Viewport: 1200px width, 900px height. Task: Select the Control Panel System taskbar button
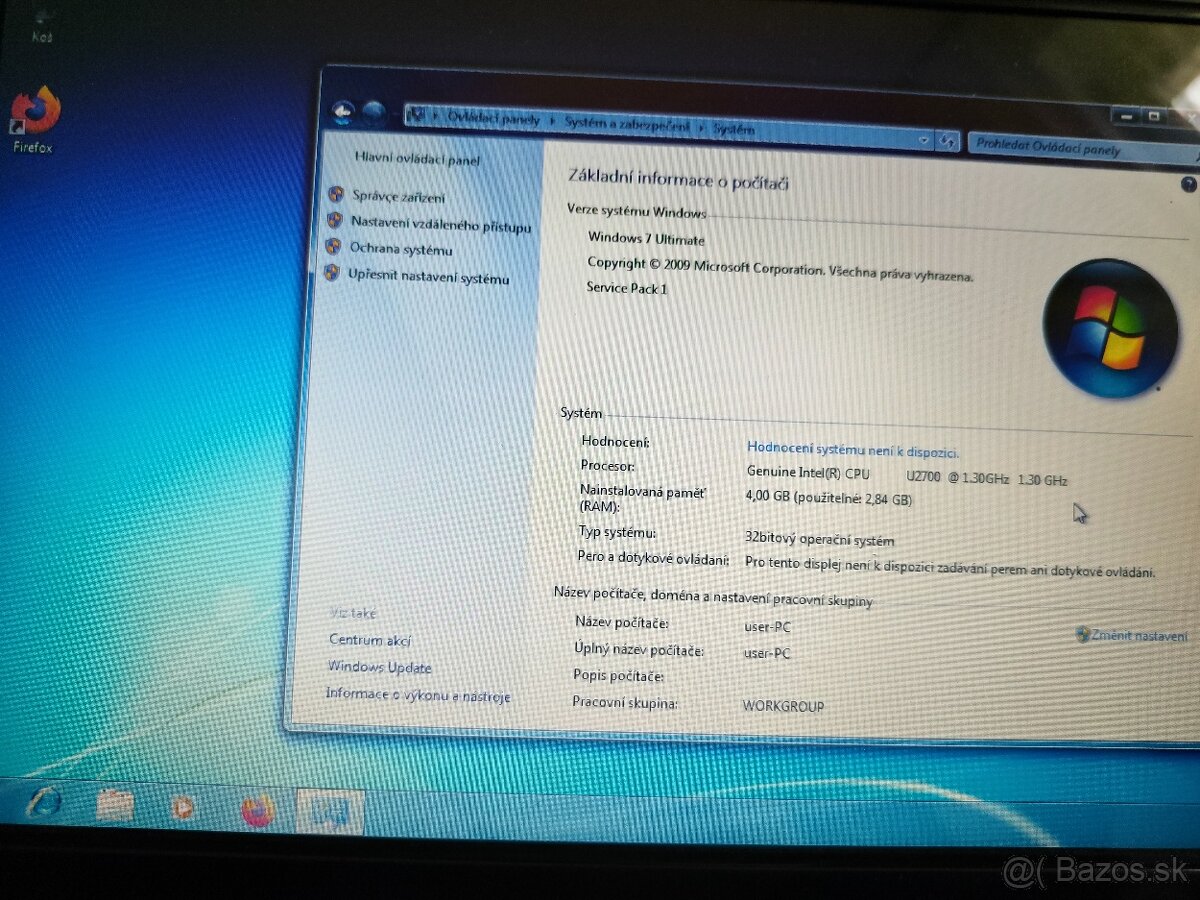[x=330, y=811]
